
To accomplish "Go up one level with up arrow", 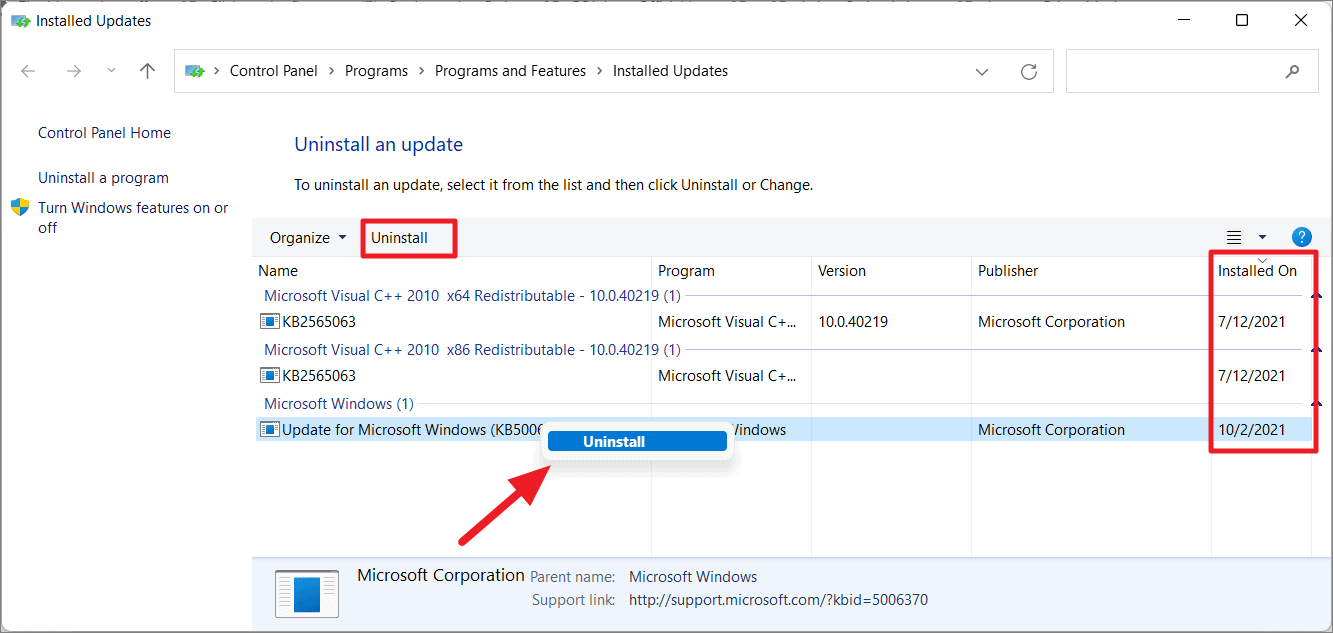I will point(148,71).
